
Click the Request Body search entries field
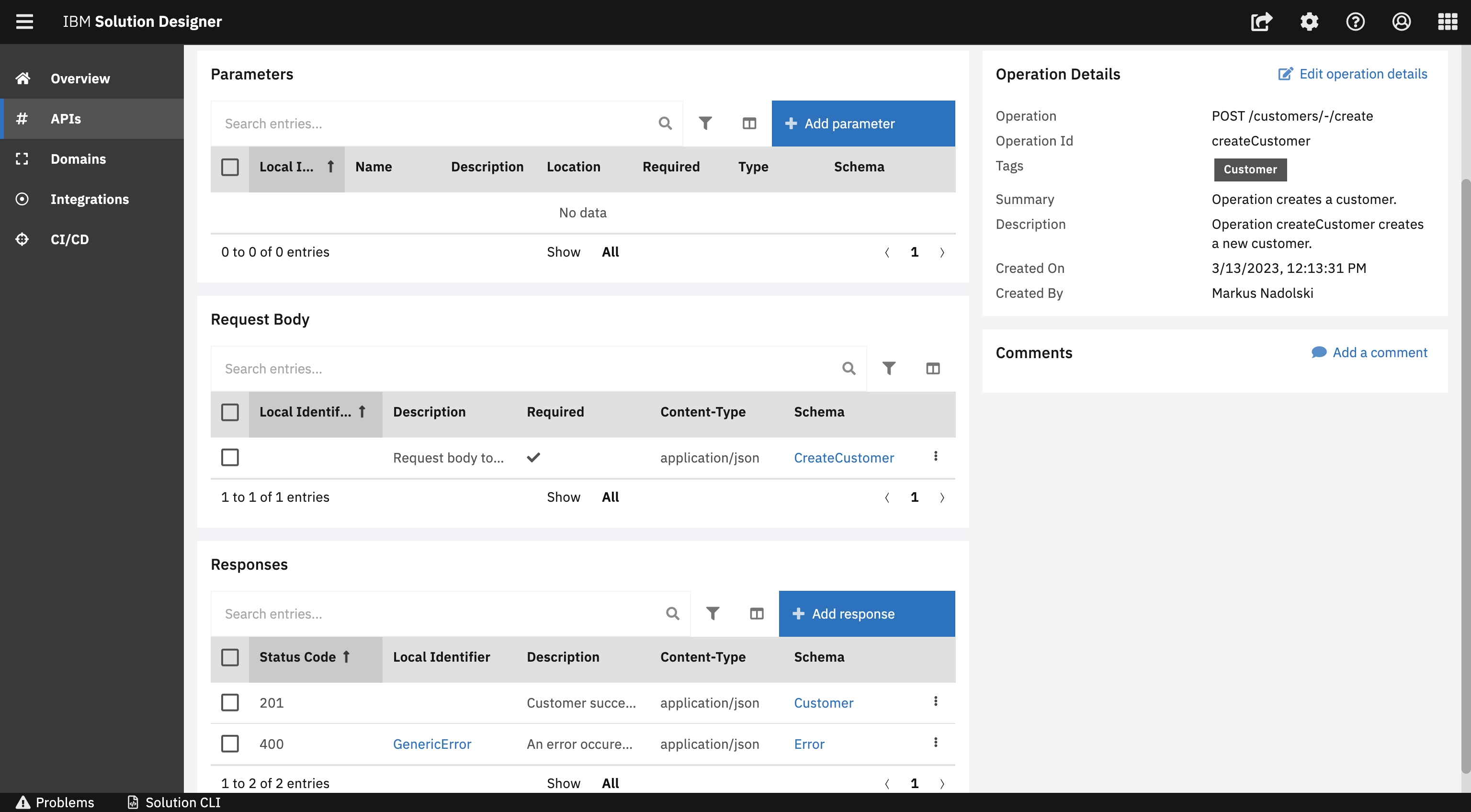tap(525, 368)
